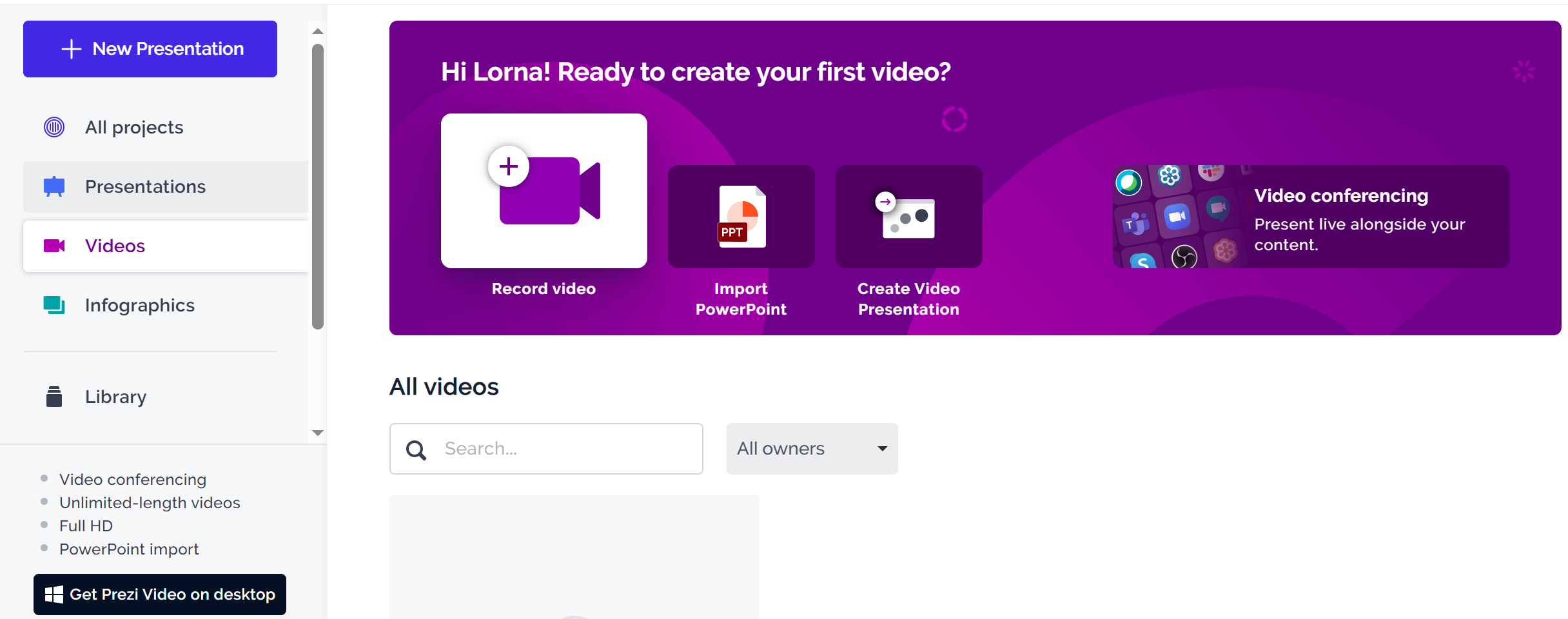Click the OBS icon in conferencing card
Screen dimensions: 1568x619
pos(1184,258)
